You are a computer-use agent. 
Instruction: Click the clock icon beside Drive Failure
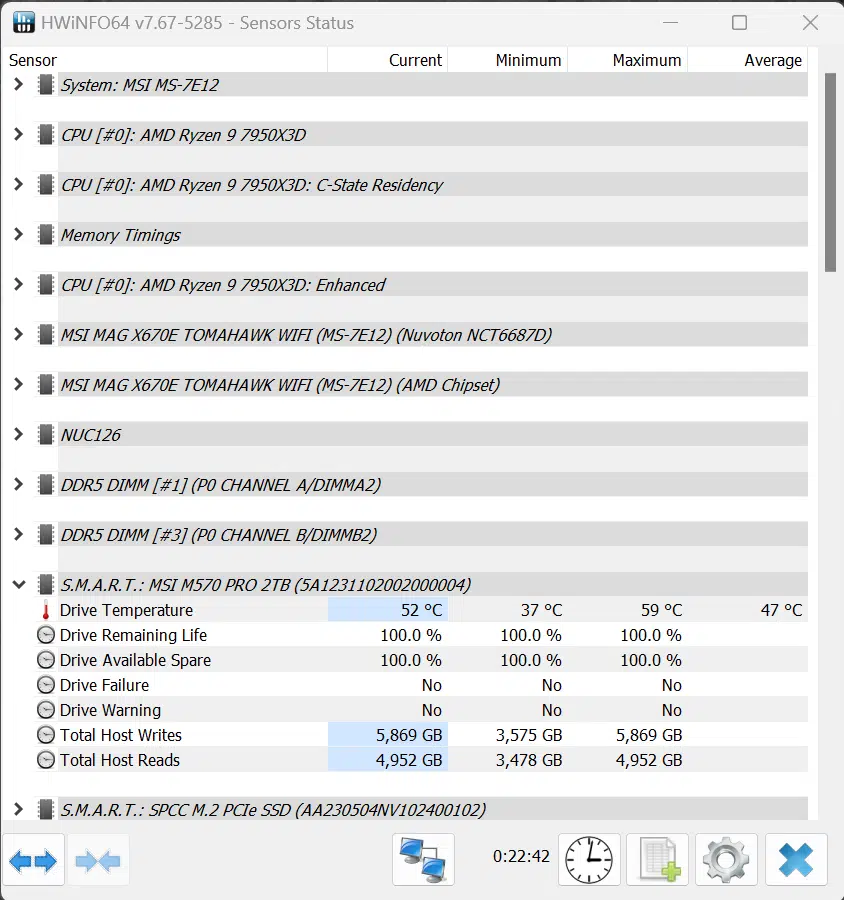click(x=46, y=685)
